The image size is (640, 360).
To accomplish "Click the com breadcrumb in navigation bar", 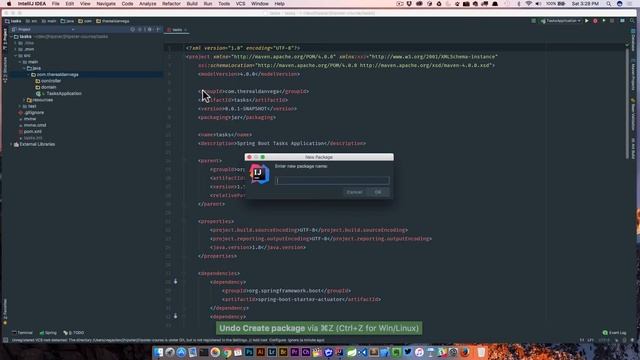I will [x=85, y=21].
